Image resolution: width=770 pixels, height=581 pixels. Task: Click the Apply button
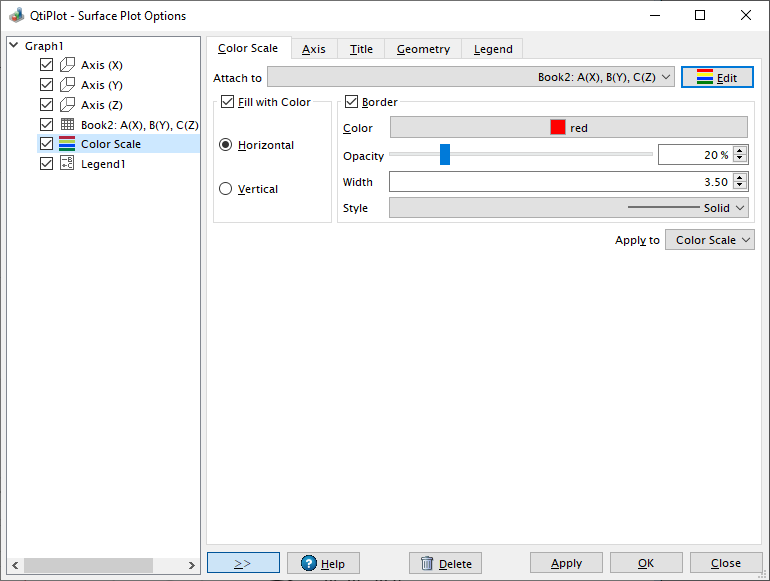566,564
